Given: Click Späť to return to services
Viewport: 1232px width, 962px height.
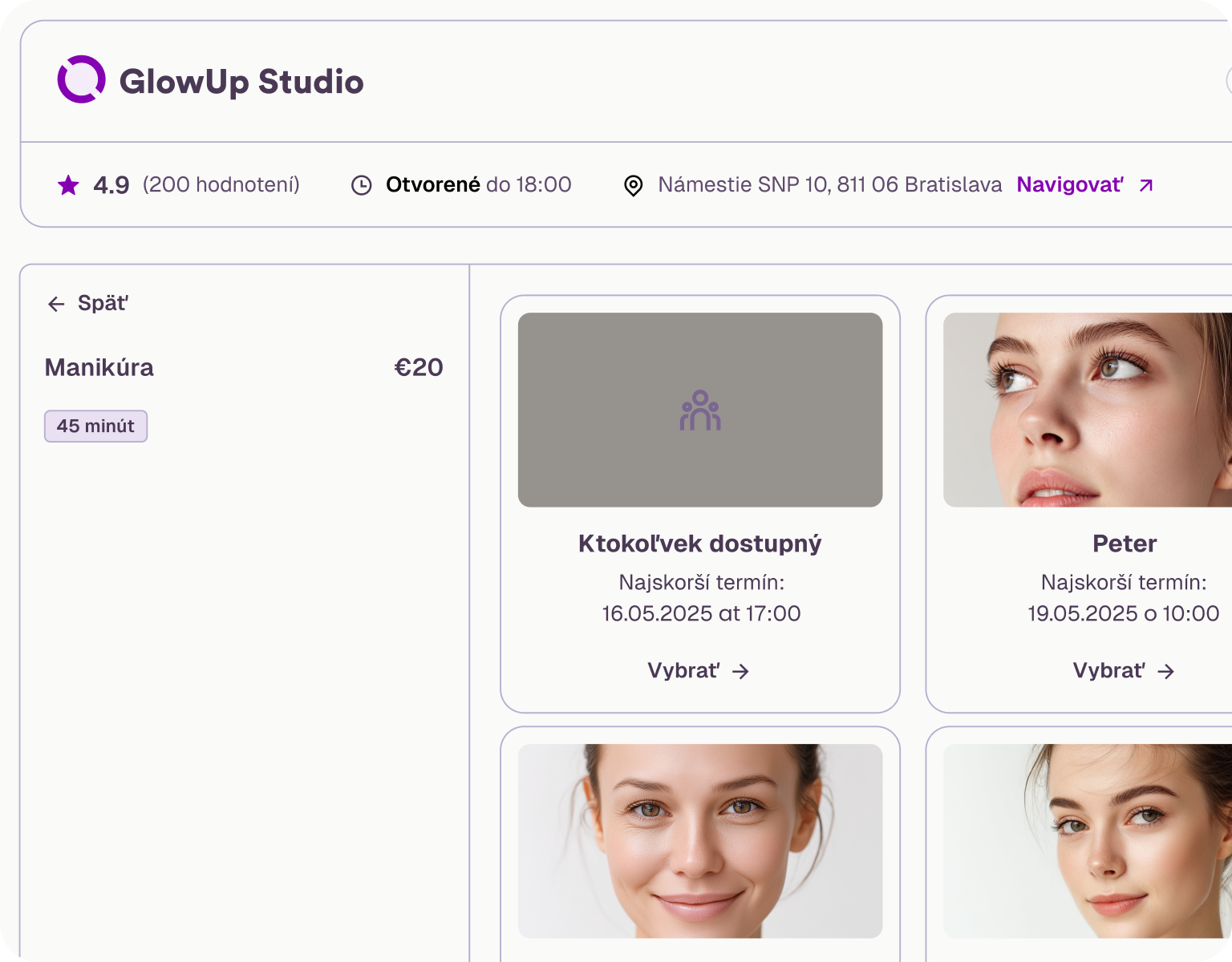Looking at the screenshot, I should point(101,303).
